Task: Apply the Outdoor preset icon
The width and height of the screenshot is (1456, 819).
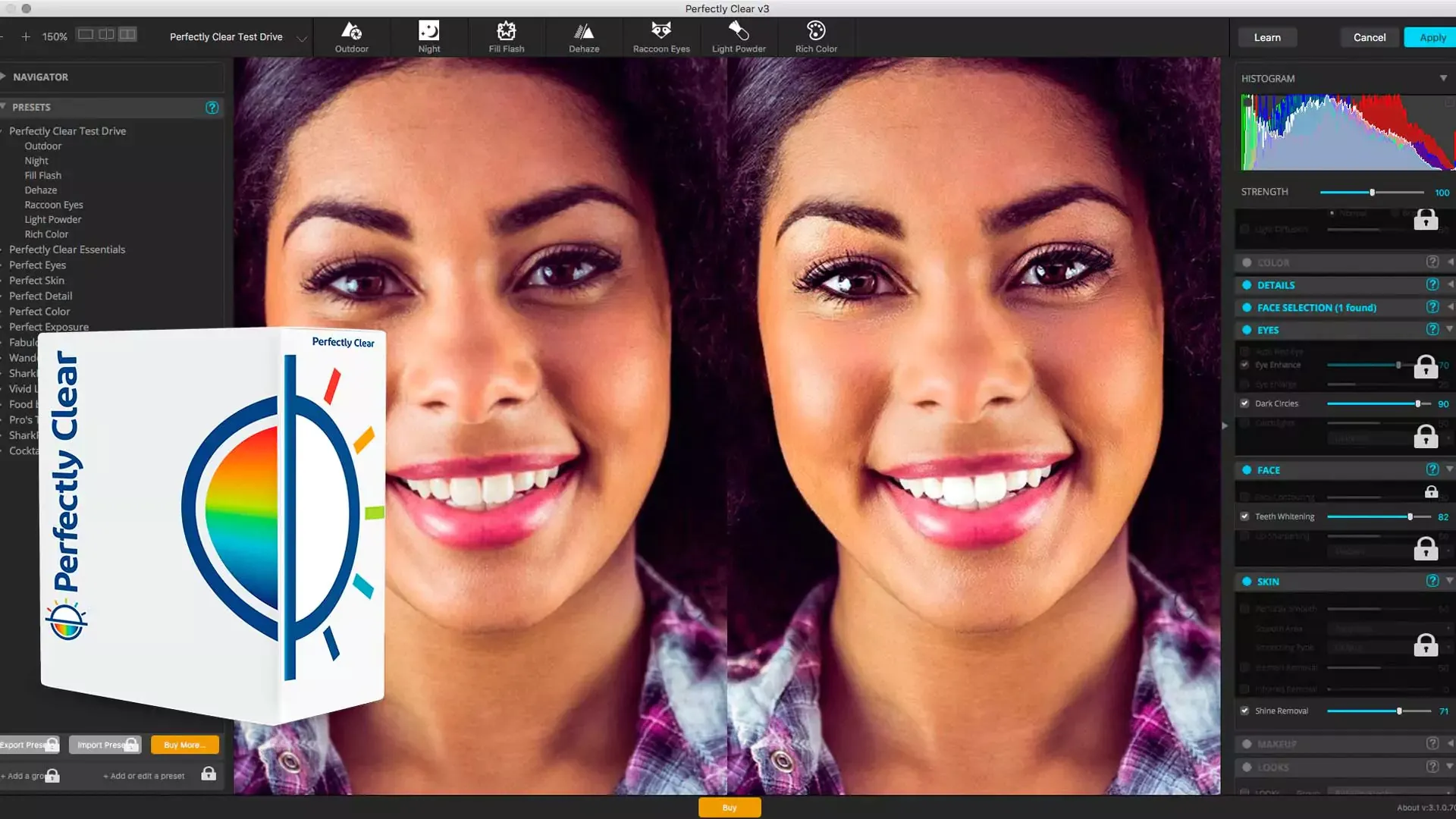Action: [352, 32]
